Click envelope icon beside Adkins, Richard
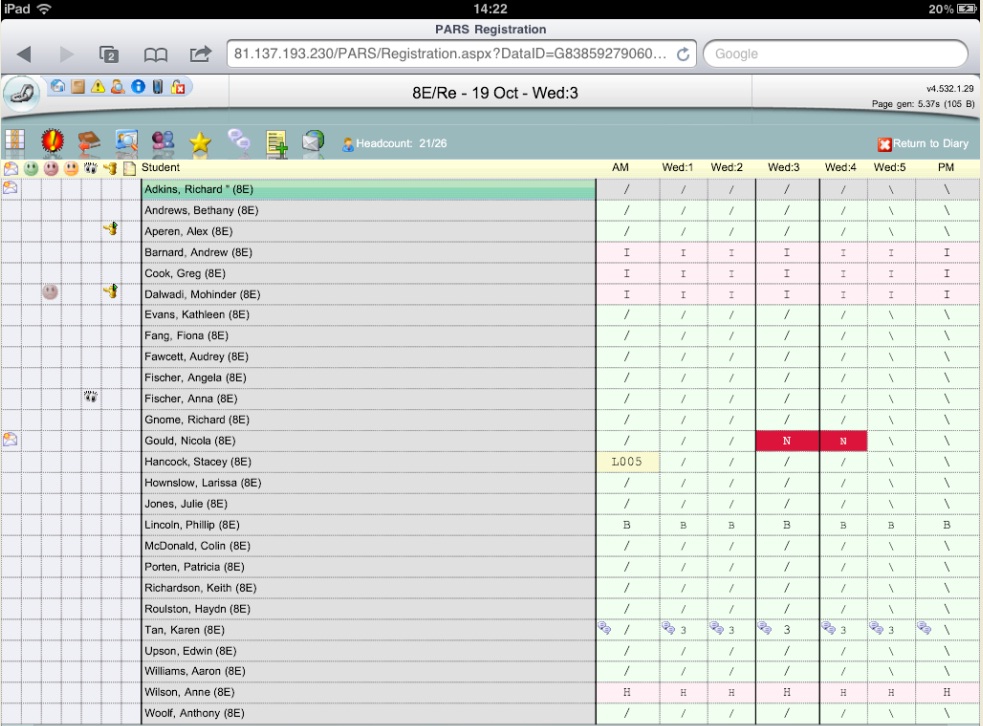This screenshot has width=983, height=726. [x=10, y=187]
